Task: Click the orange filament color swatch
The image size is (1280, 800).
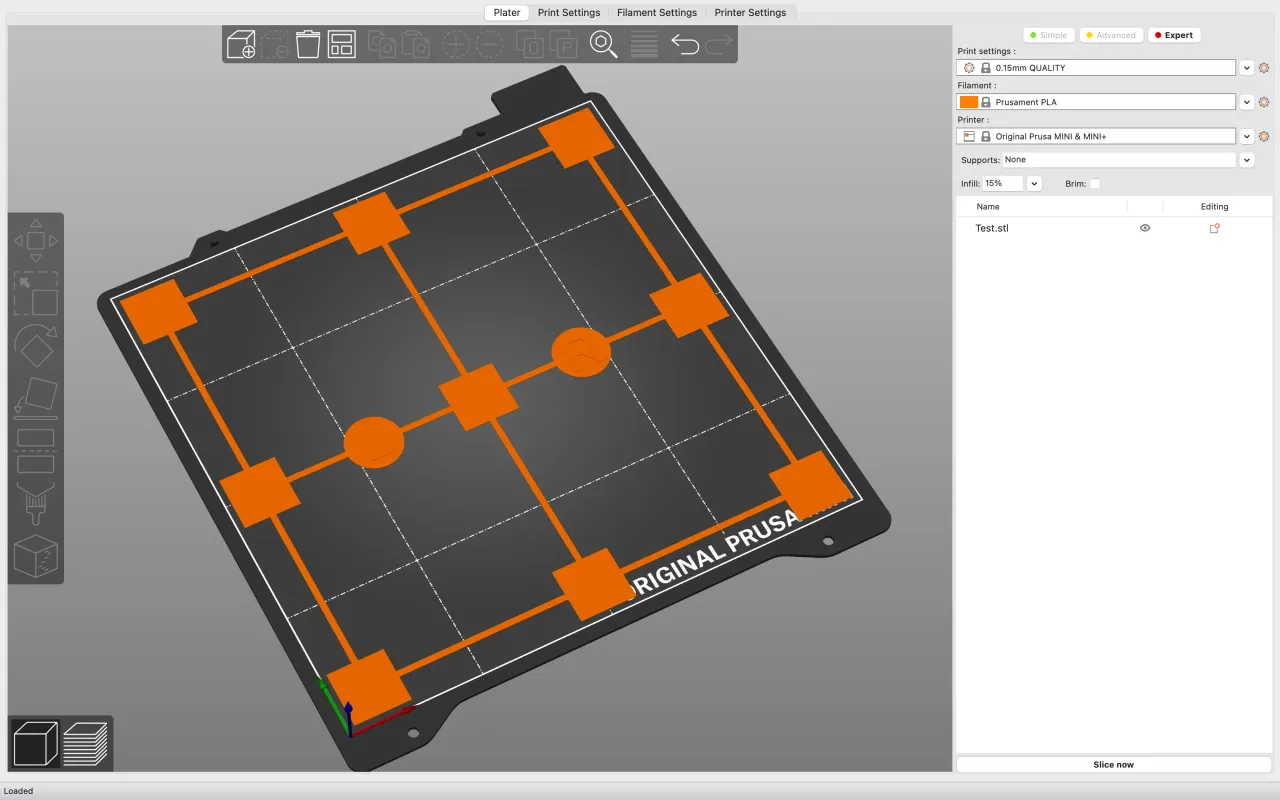Action: click(x=968, y=102)
